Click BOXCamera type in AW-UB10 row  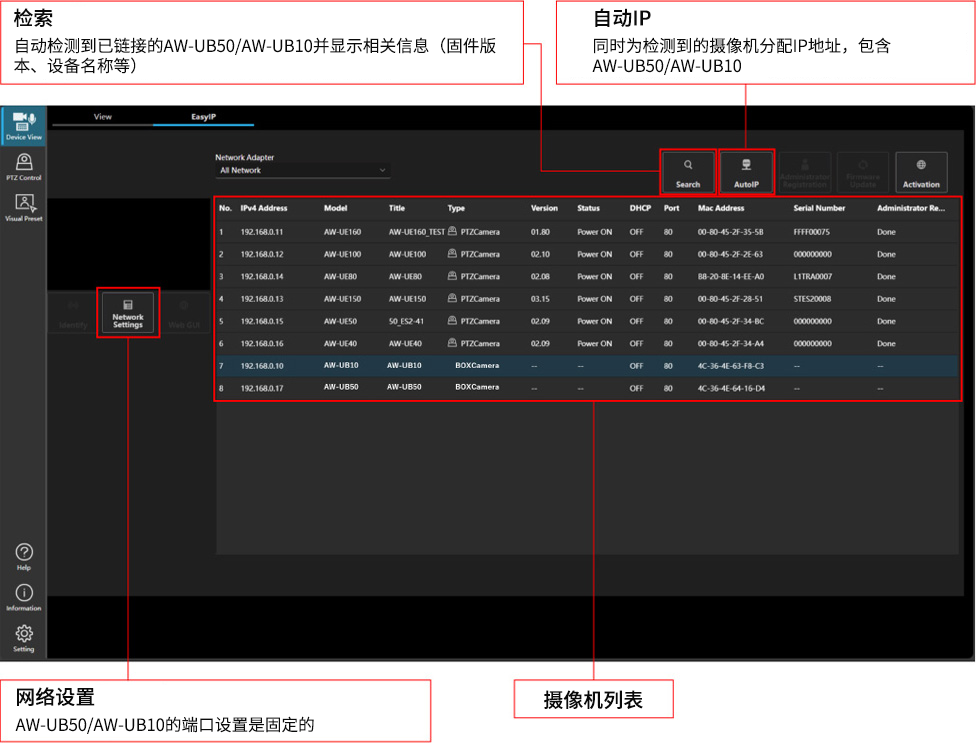[477, 365]
